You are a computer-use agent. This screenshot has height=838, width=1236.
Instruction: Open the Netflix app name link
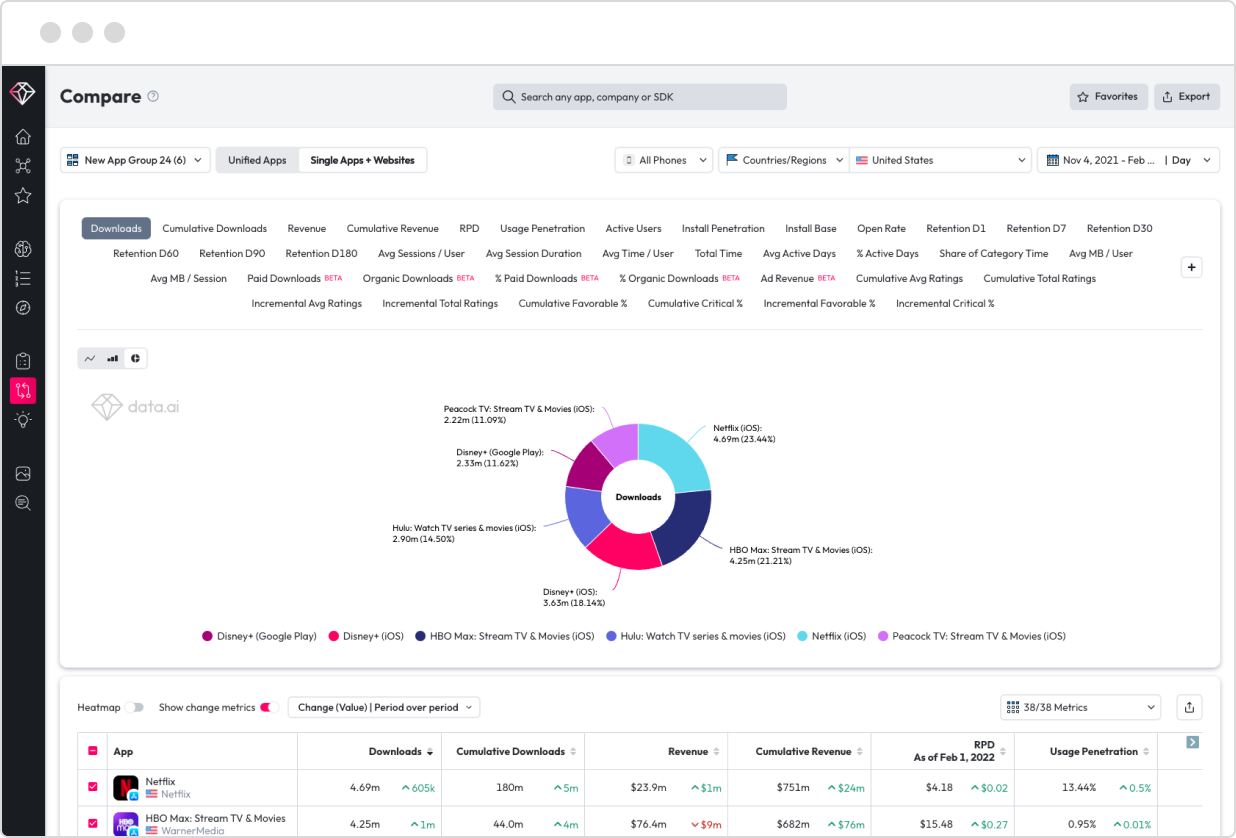coord(160,782)
